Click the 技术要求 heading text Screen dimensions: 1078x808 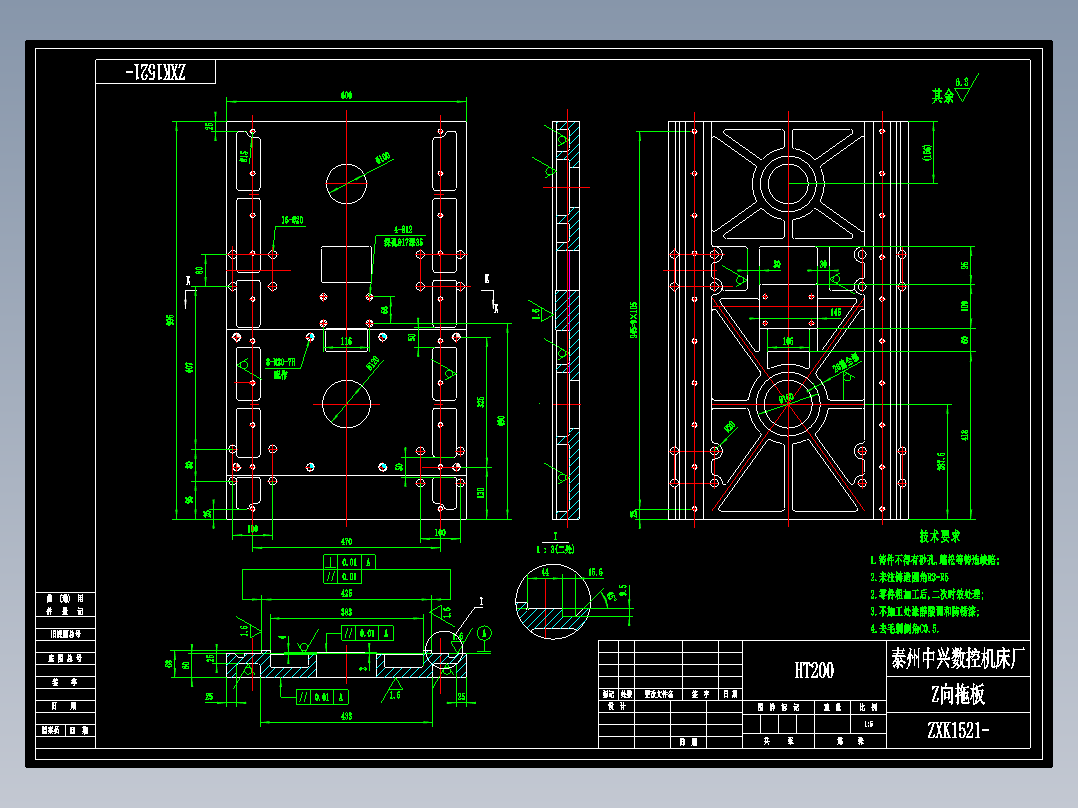tap(940, 536)
